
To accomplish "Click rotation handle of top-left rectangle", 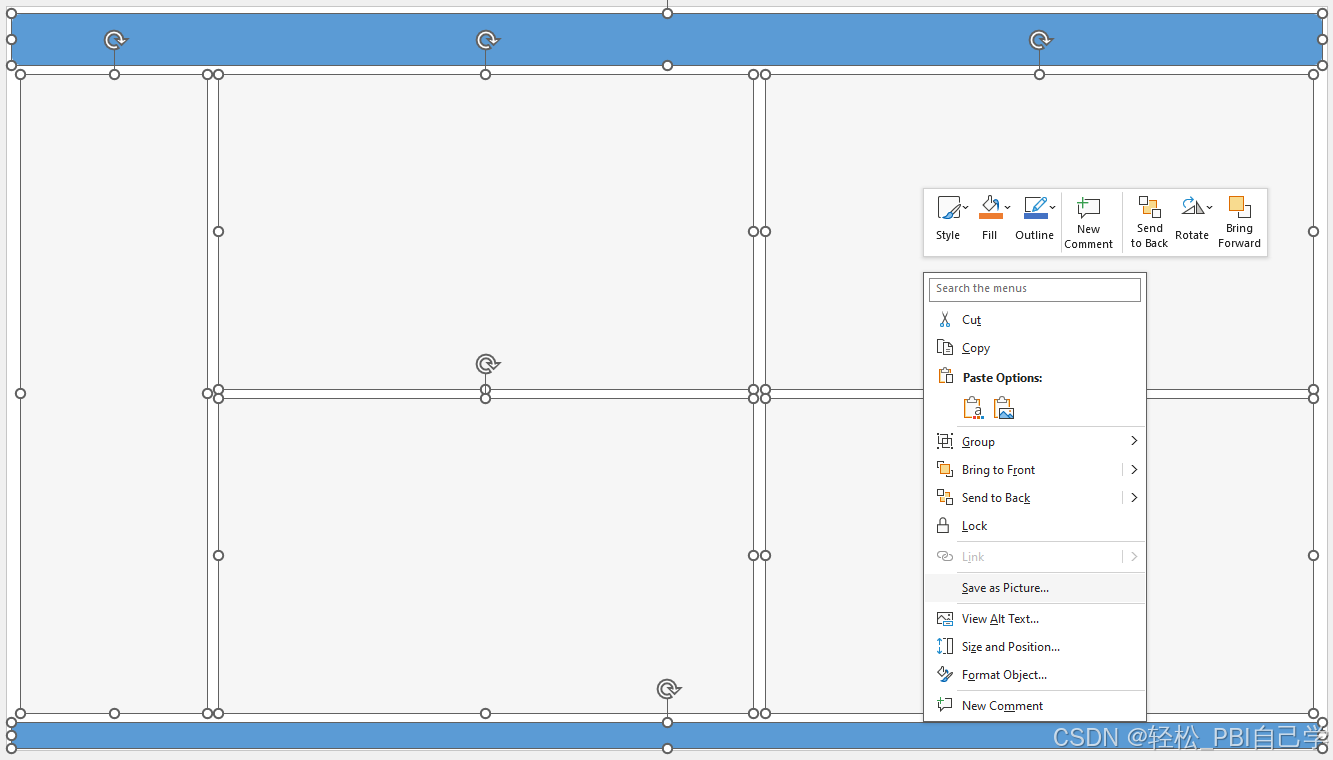I will pyautogui.click(x=115, y=40).
